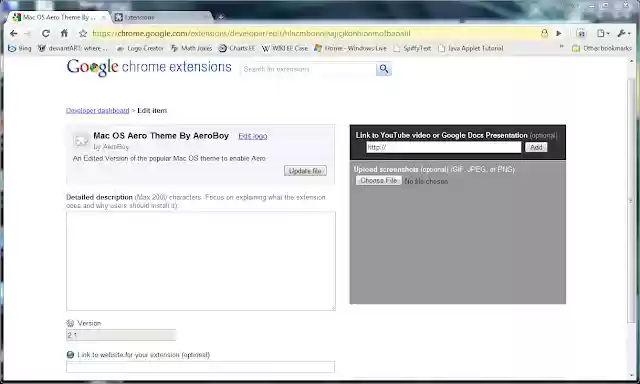Expand the bookmarks overflow chevron
This screenshot has width=640, height=384.
pos(562,47)
